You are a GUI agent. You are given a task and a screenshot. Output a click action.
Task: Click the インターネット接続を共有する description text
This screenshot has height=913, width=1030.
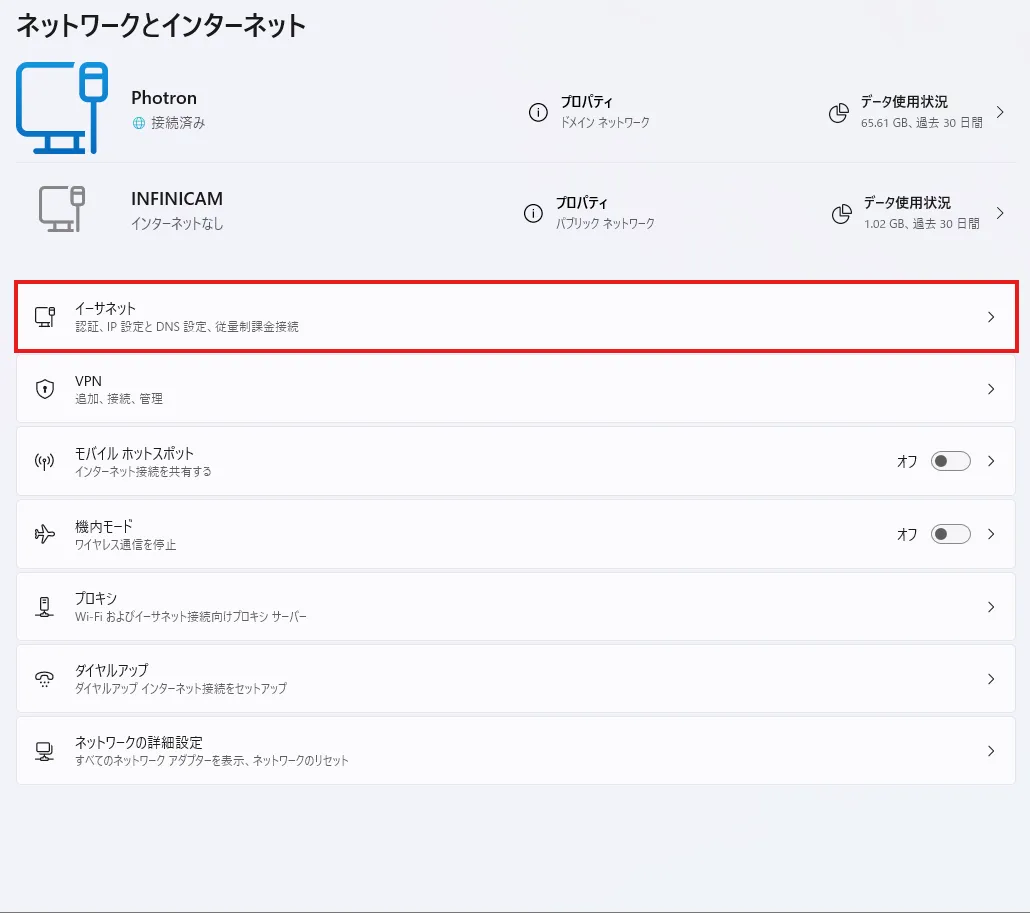[143, 472]
